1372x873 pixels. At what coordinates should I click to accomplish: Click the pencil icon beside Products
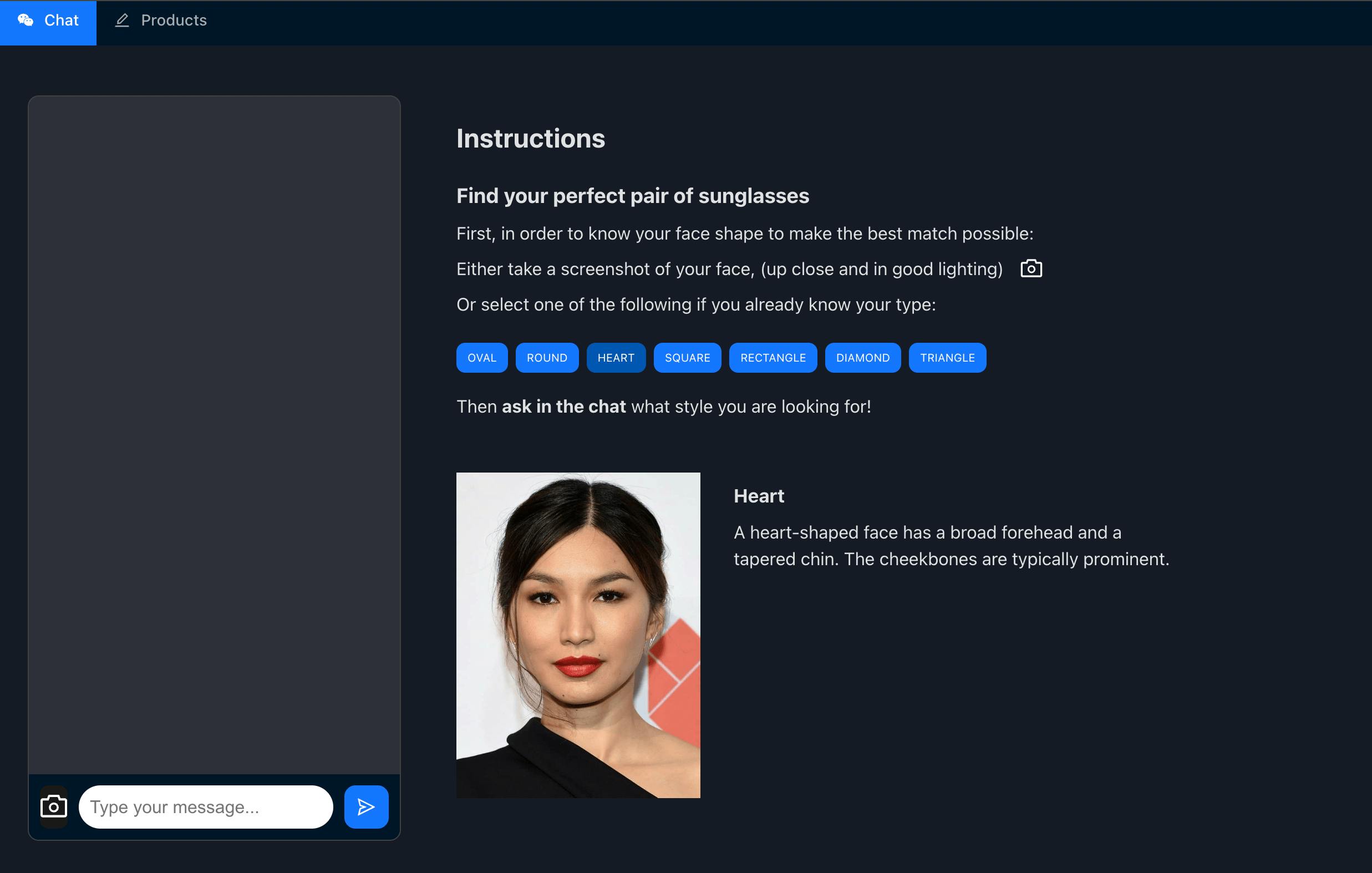click(122, 21)
